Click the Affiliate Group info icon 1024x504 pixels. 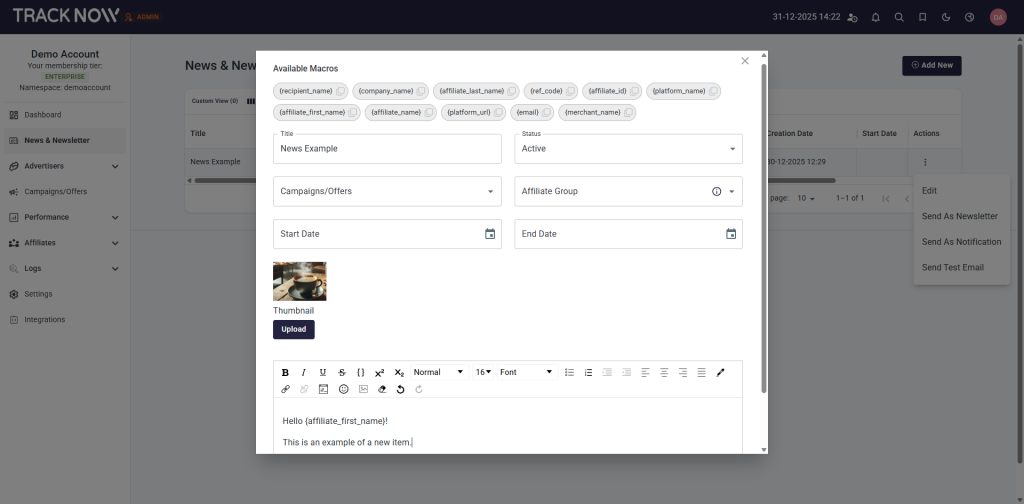pos(716,191)
